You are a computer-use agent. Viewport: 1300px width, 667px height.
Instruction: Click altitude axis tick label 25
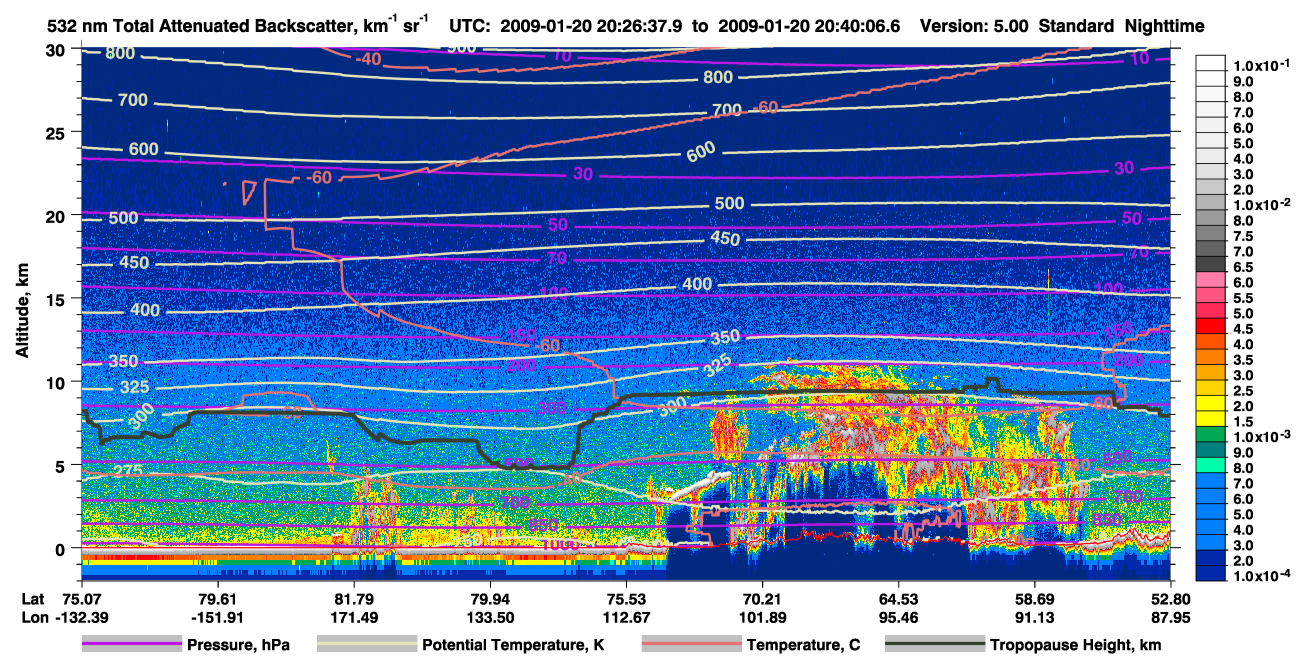point(58,132)
